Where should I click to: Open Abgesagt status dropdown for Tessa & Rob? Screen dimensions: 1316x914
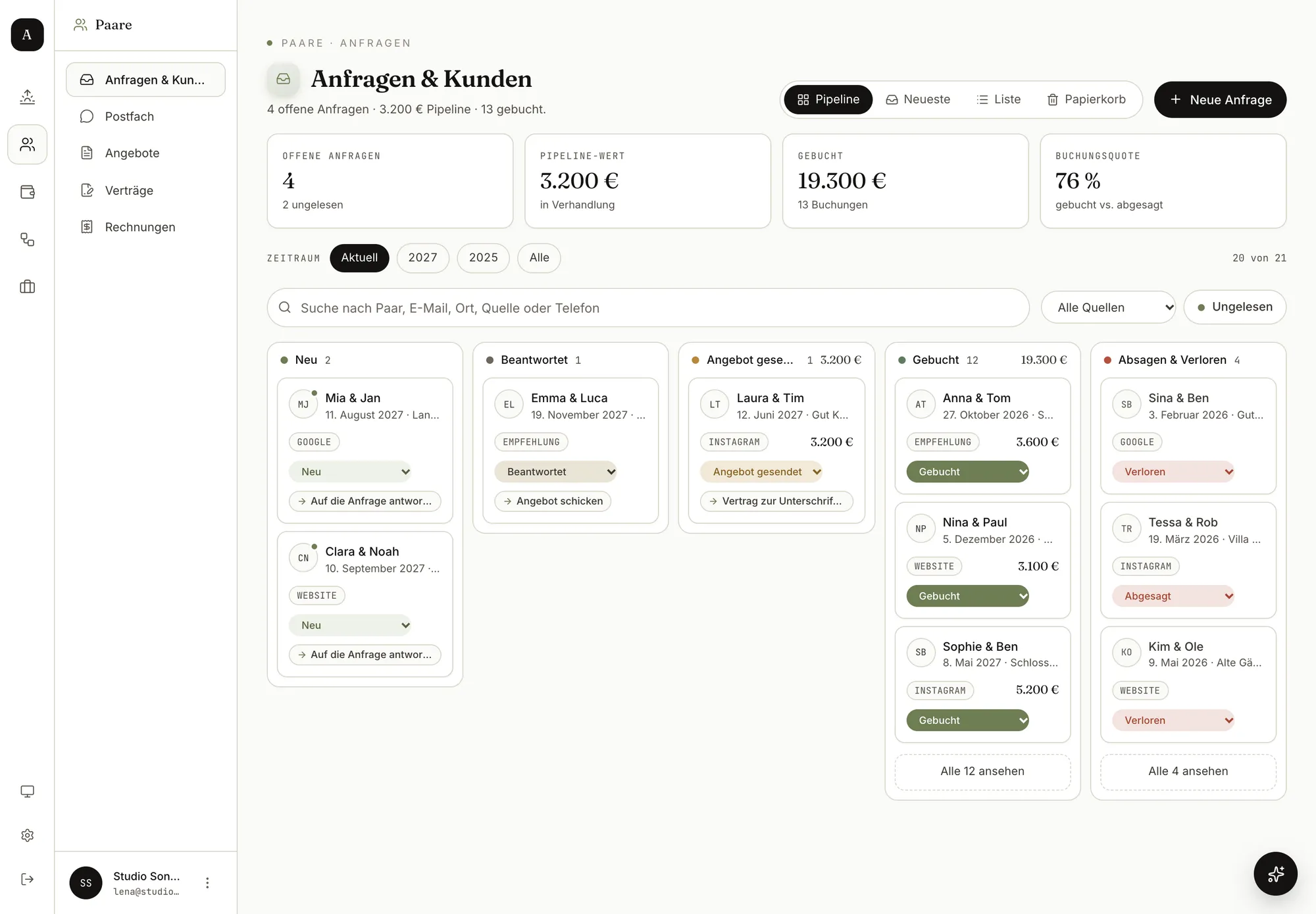(1173, 596)
